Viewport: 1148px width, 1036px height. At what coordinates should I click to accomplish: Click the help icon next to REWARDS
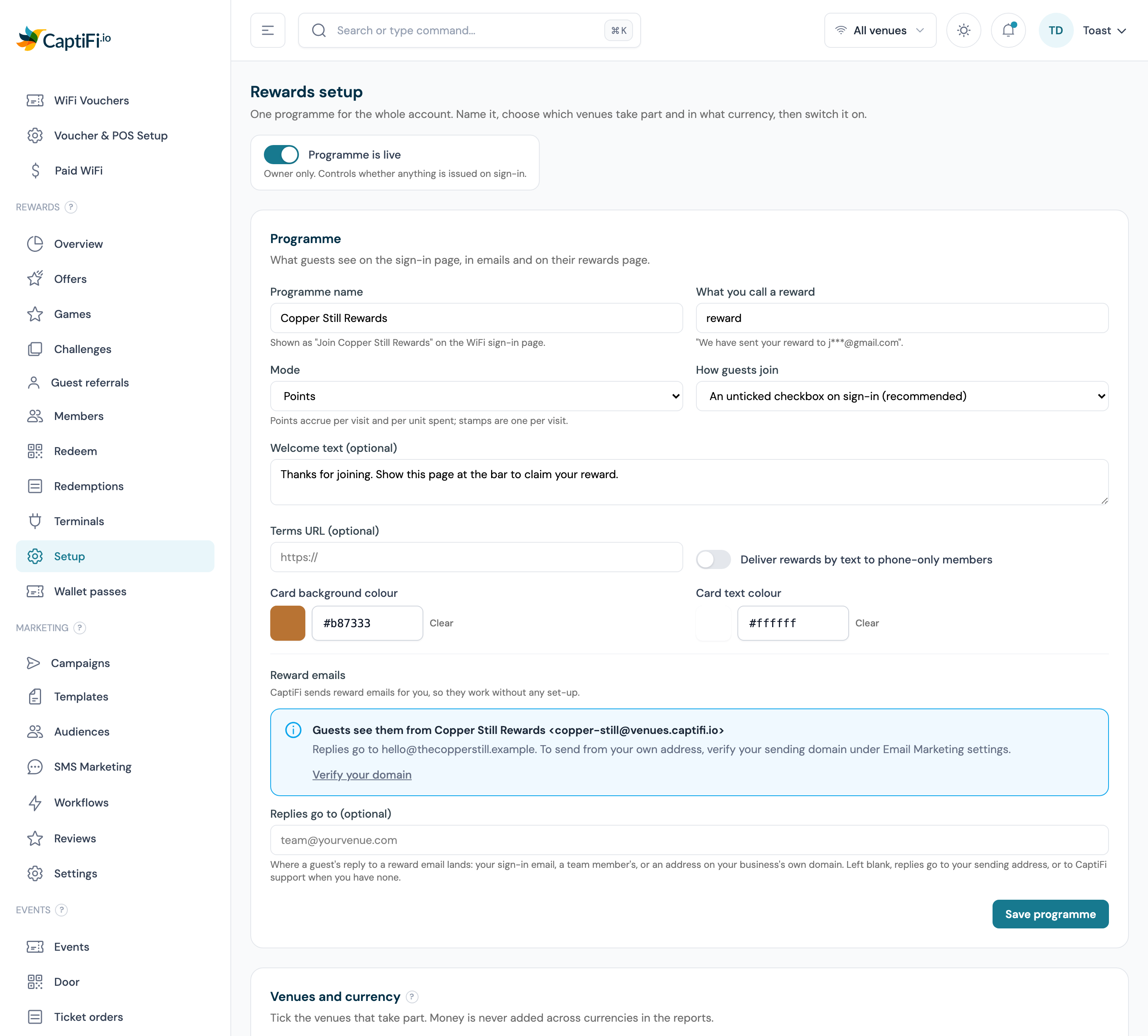click(x=71, y=207)
